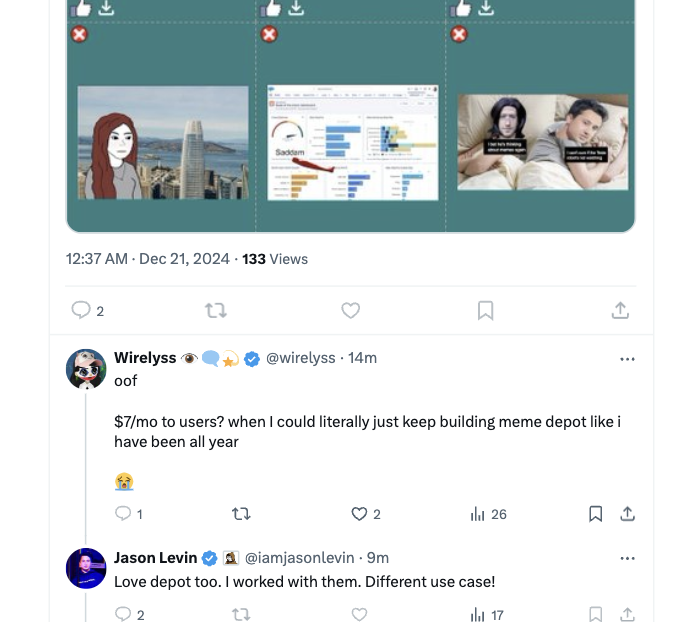
Task: Share the Wirelyss reply
Action: 627,514
